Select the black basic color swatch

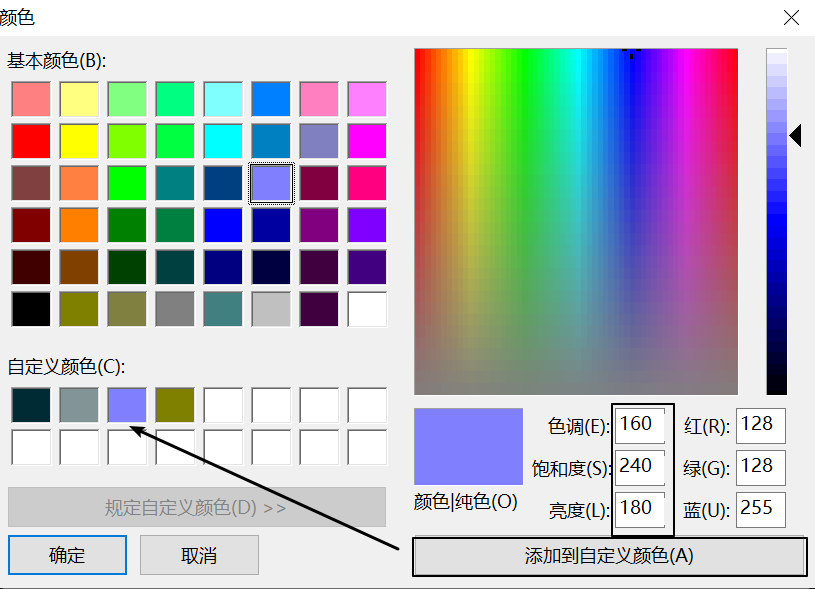[31, 309]
